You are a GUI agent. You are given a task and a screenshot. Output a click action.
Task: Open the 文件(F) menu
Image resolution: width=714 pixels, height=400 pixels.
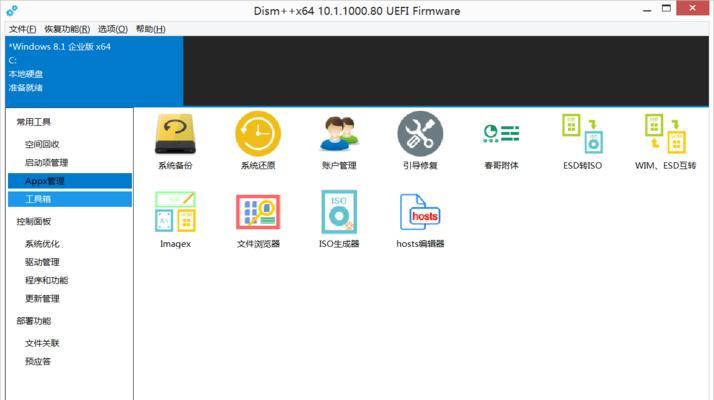click(x=22, y=29)
